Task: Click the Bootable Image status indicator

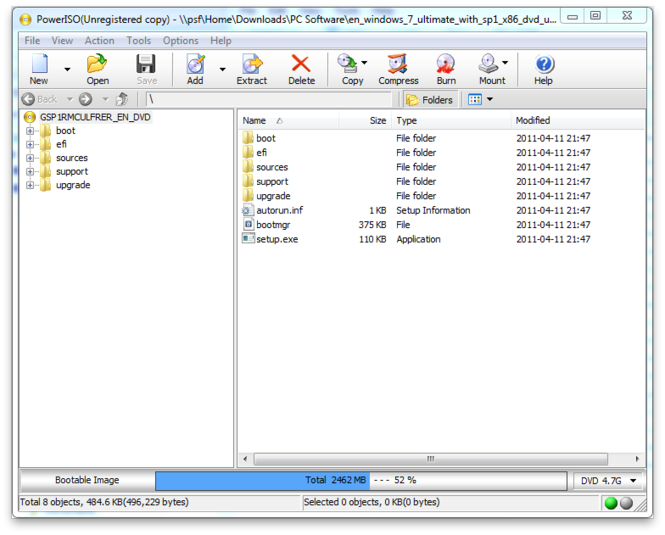Action: (x=87, y=480)
